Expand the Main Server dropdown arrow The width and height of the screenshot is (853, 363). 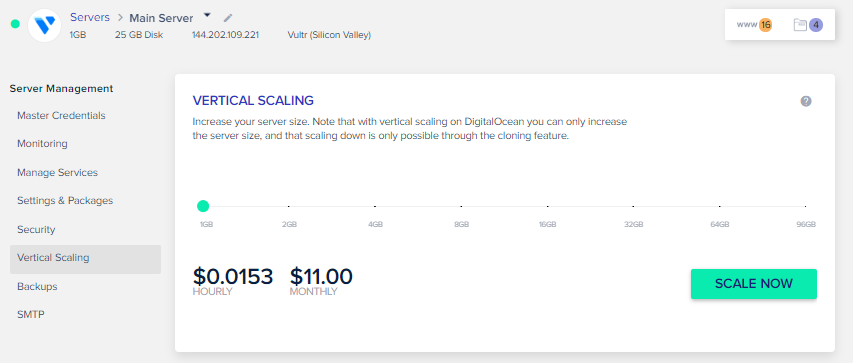[x=207, y=15]
